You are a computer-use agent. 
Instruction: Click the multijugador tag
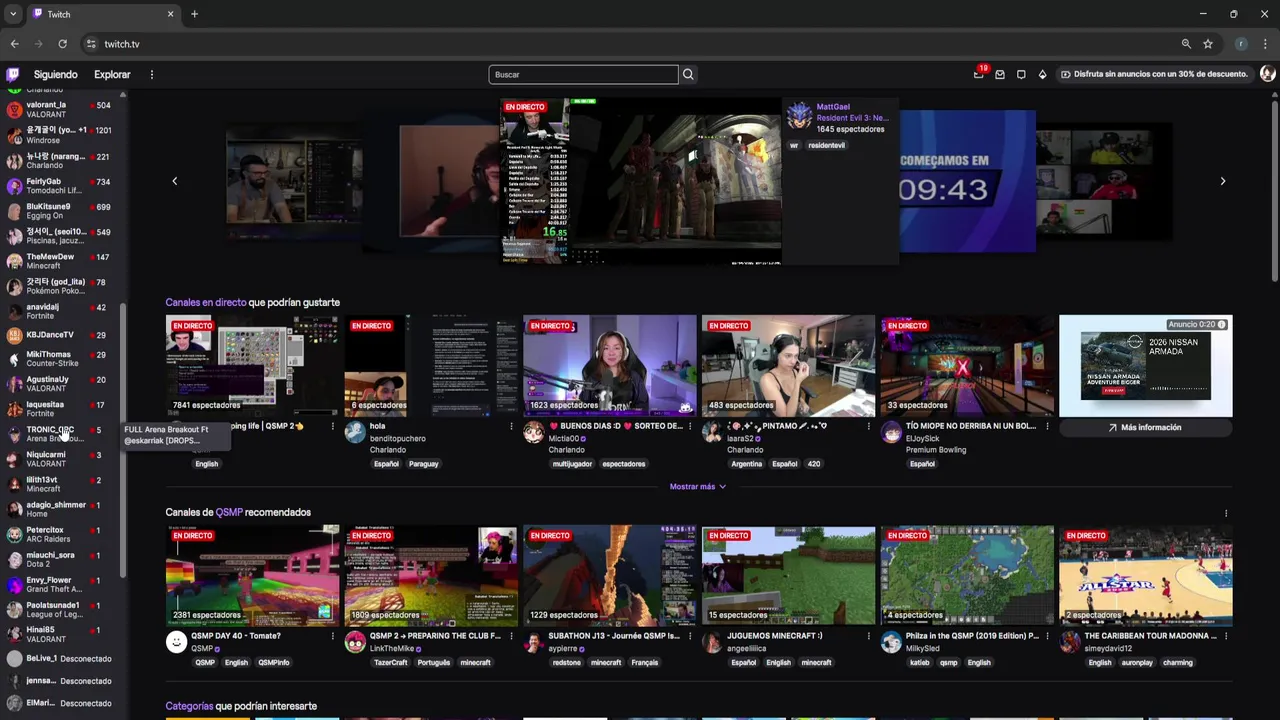click(x=571, y=464)
